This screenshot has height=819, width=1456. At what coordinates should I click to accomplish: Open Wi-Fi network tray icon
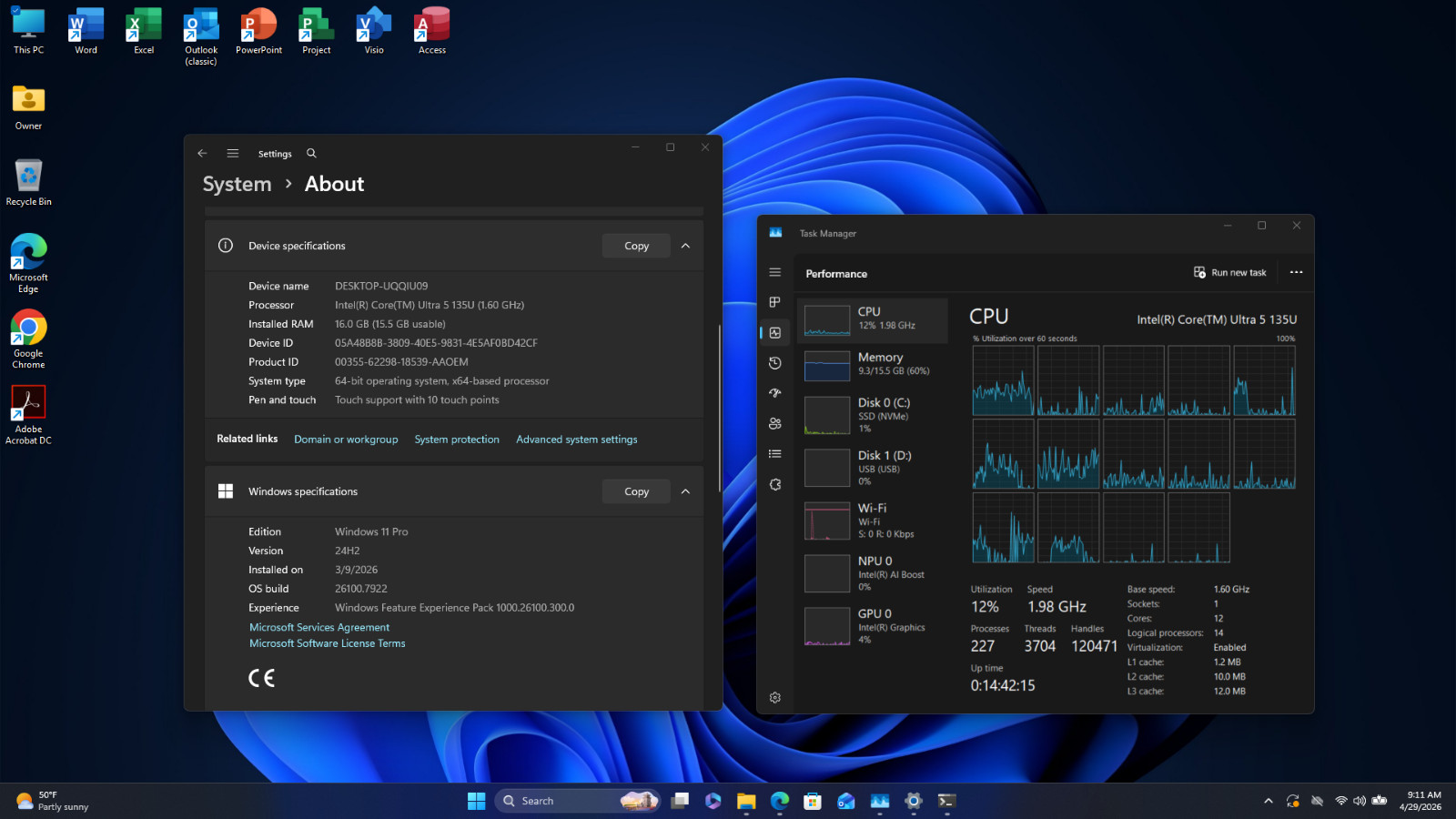[x=1340, y=801]
